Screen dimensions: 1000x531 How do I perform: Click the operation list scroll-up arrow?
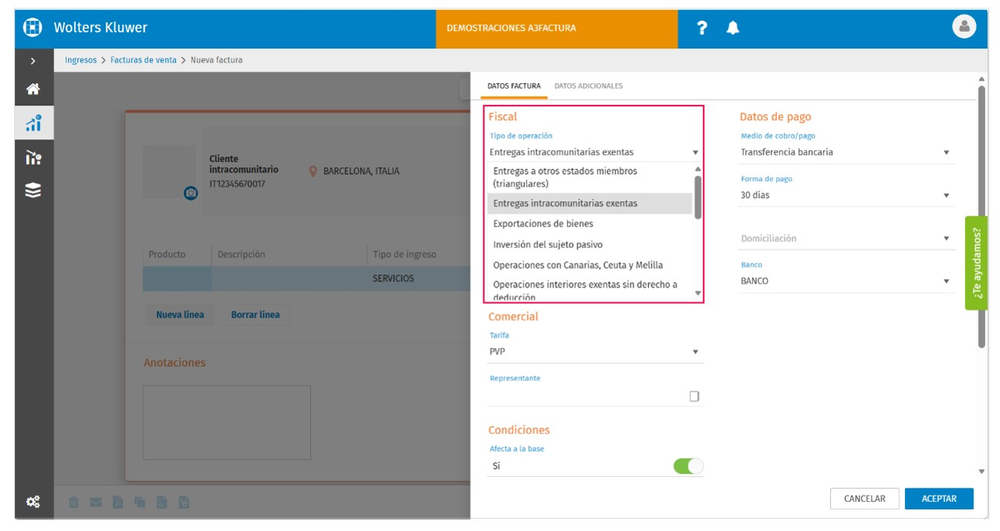pyautogui.click(x=698, y=169)
